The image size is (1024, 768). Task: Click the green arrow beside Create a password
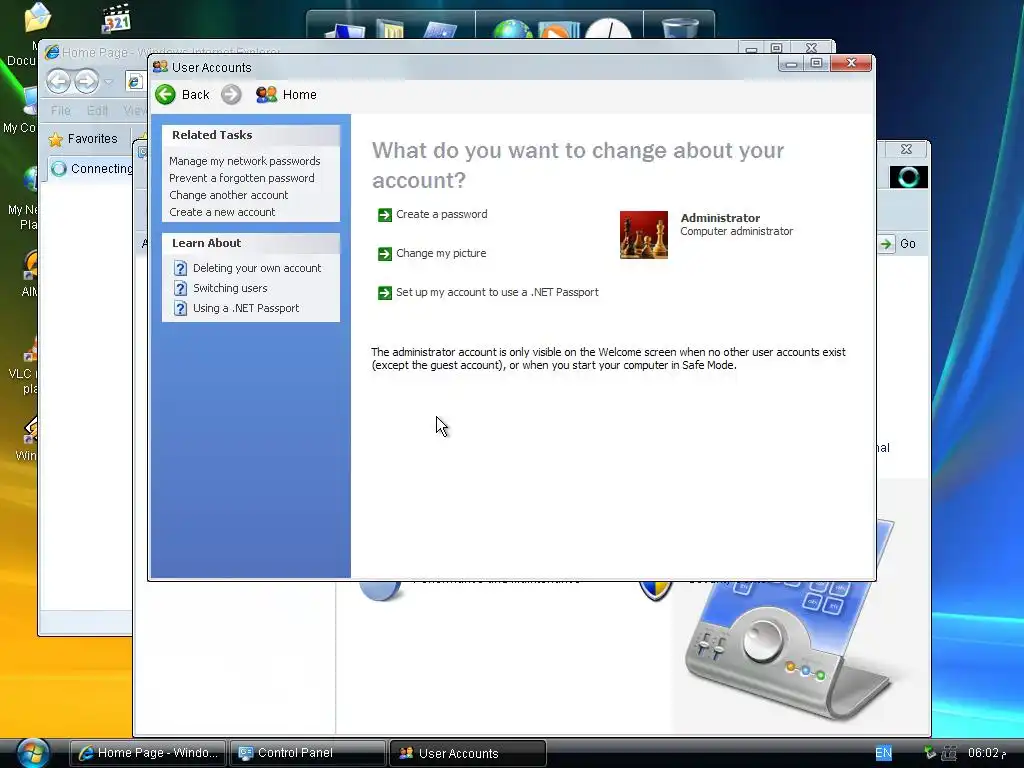[x=385, y=215]
